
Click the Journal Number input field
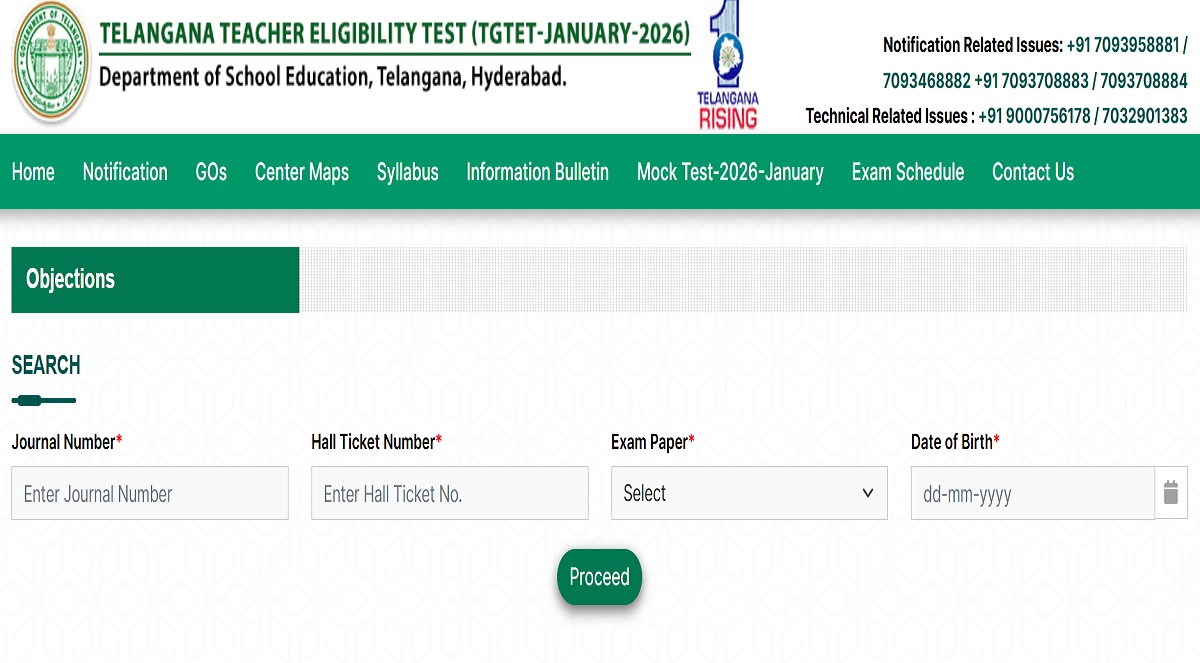coord(150,493)
